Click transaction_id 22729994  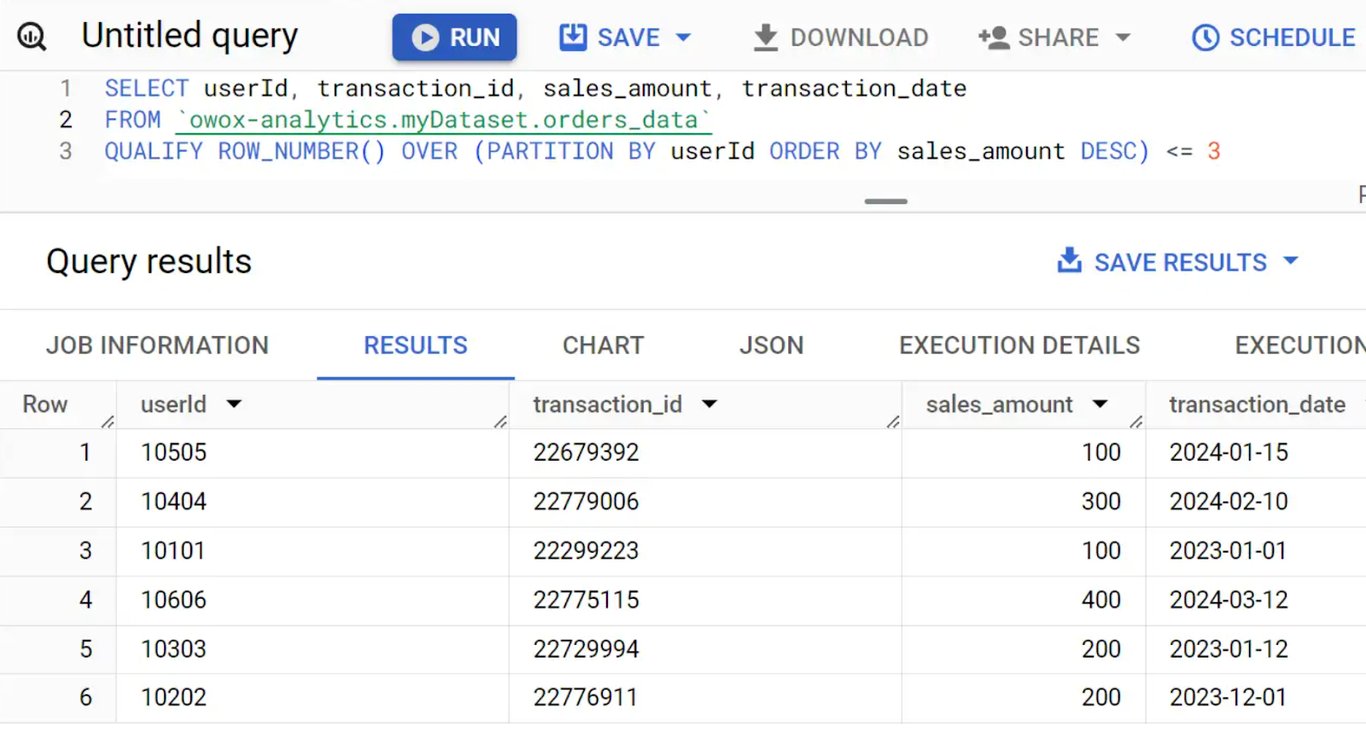point(586,649)
